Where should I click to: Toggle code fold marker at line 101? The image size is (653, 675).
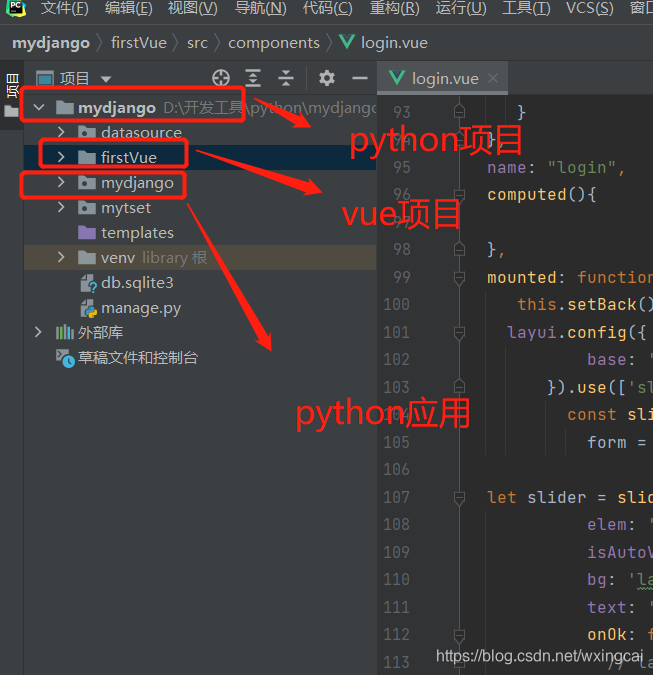coord(459,333)
